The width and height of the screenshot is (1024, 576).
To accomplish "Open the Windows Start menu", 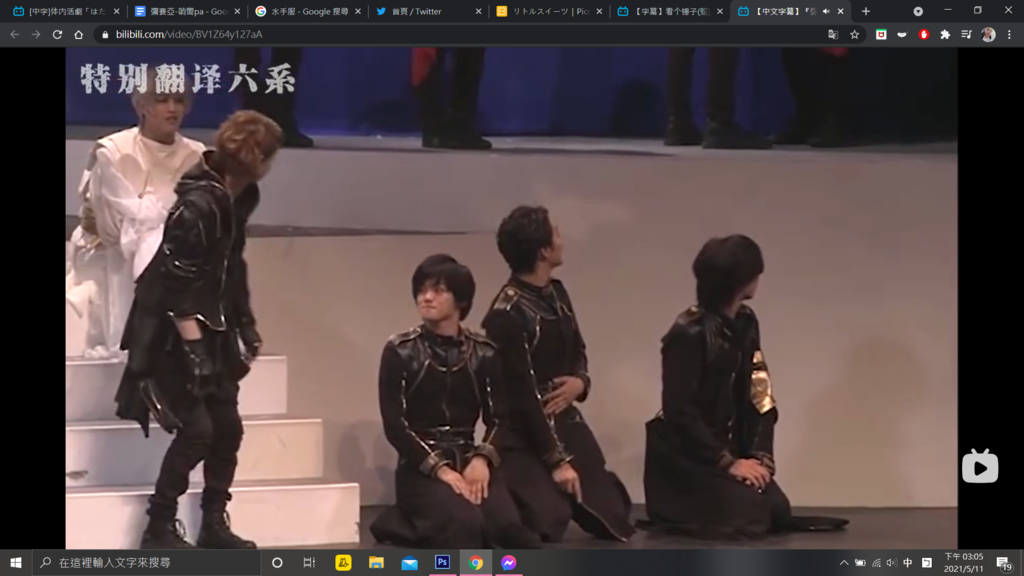I will pyautogui.click(x=16, y=562).
